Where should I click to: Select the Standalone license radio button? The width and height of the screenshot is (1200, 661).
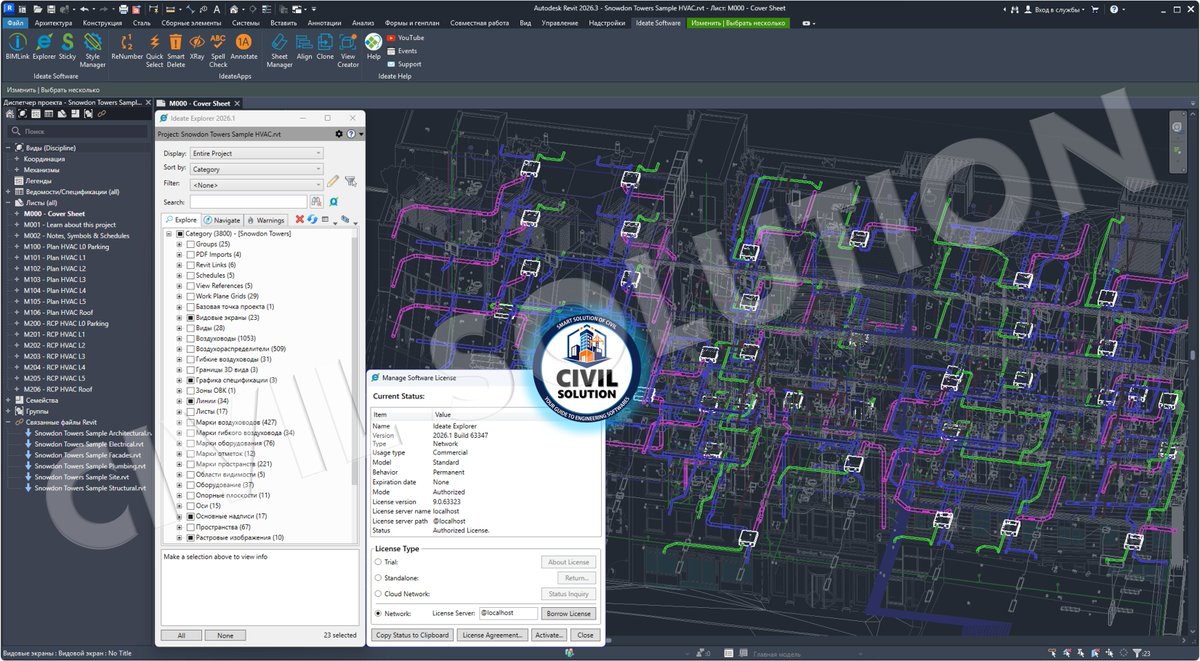377,577
